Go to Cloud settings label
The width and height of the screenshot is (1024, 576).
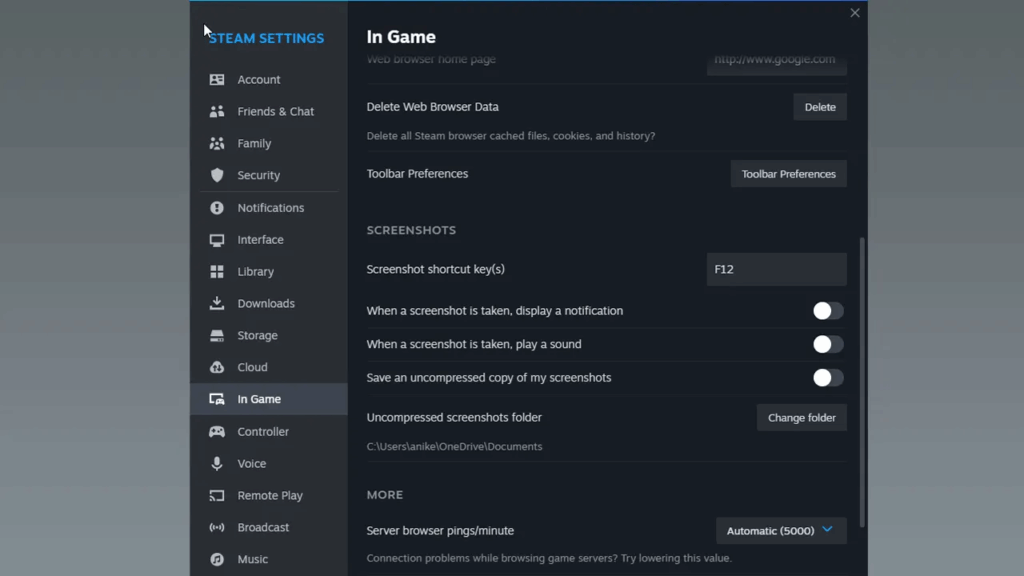[x=252, y=367]
